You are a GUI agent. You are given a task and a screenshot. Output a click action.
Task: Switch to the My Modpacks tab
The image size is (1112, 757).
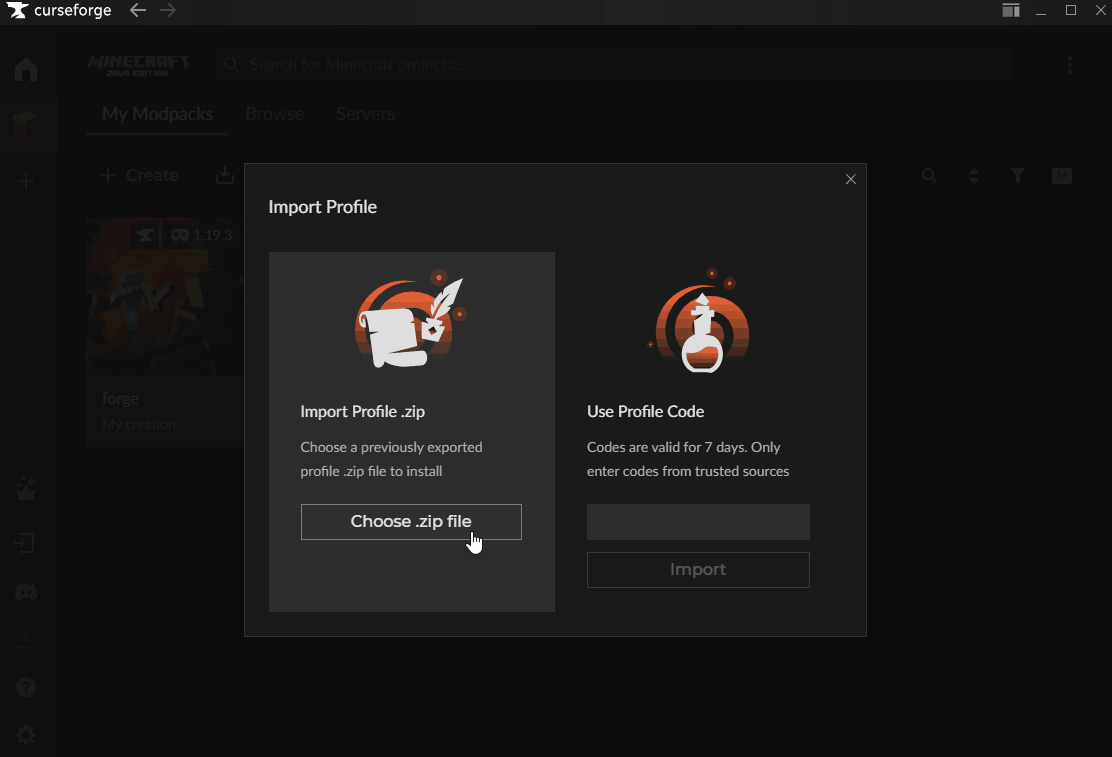tap(157, 114)
